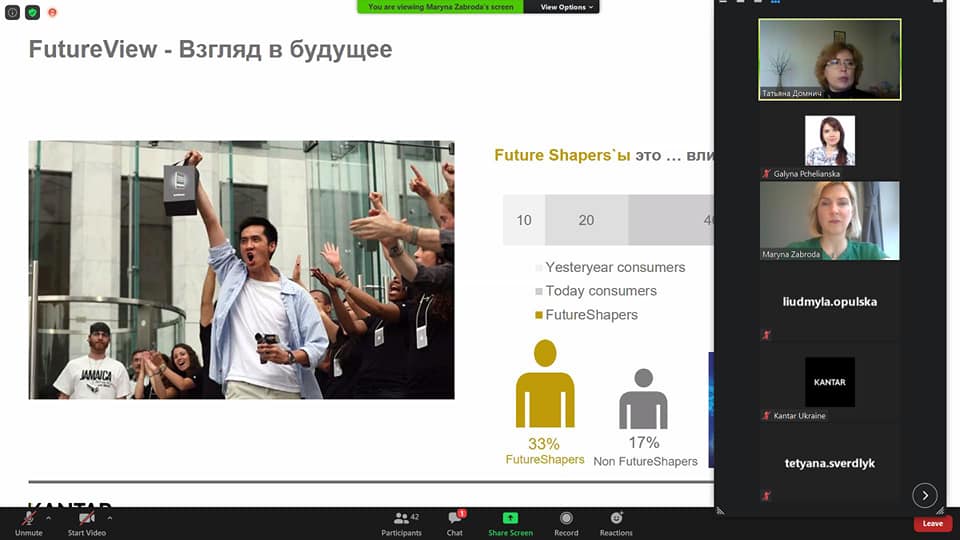Viewport: 960px width, 540px height.
Task: Open the View Options dropdown
Action: pos(567,7)
